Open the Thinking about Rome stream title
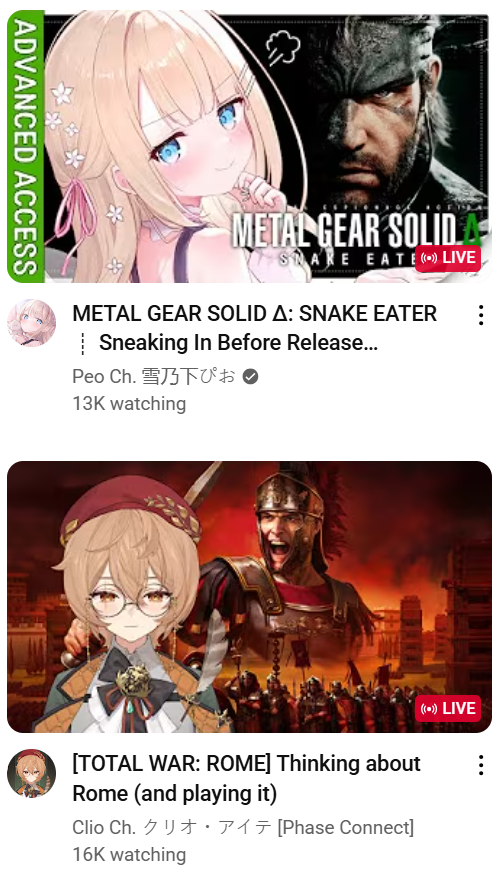Image resolution: width=497 pixels, height=874 pixels. [x=246, y=778]
